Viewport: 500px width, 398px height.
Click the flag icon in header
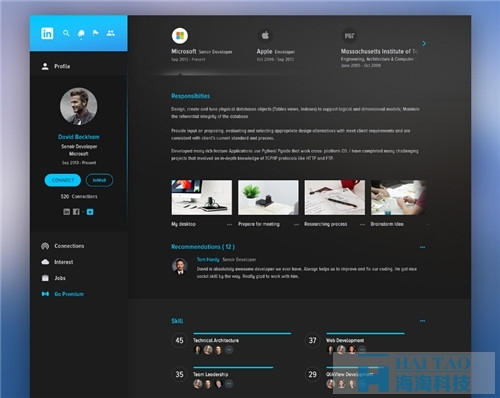(96, 33)
